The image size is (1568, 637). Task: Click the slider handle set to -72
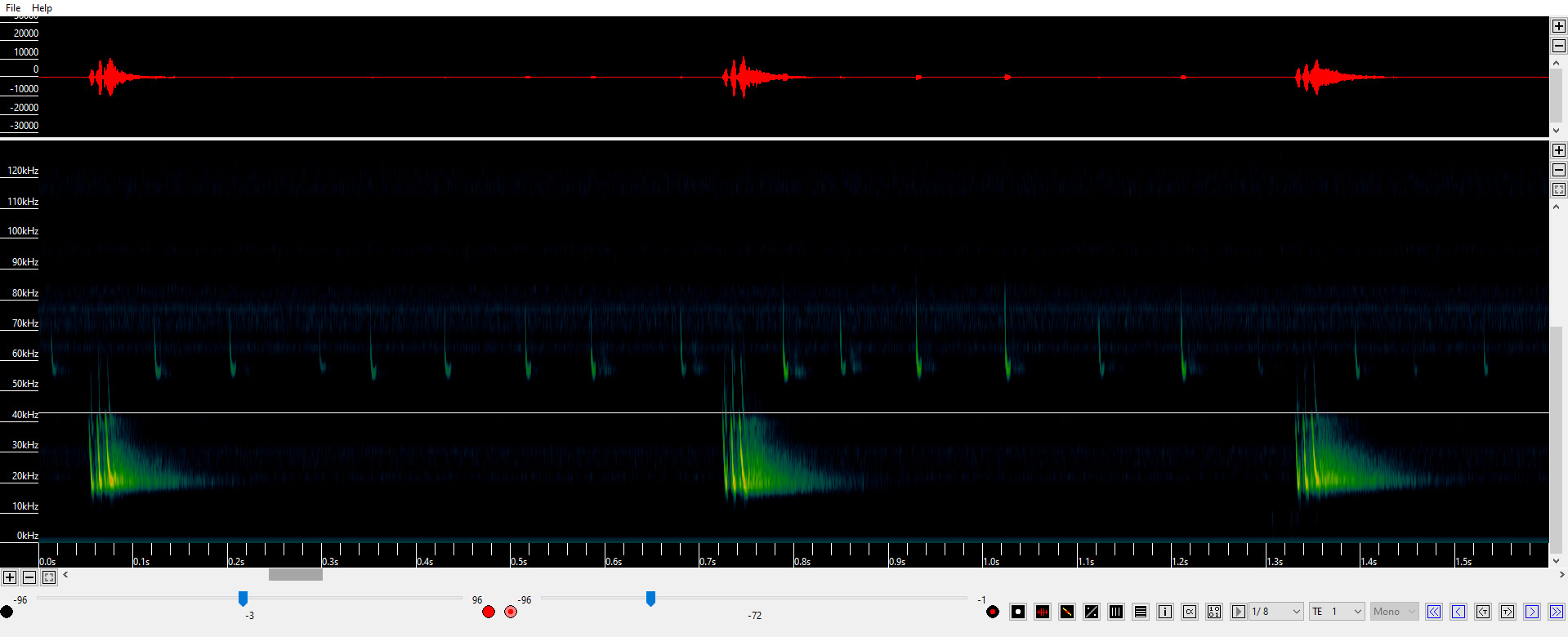point(650,599)
